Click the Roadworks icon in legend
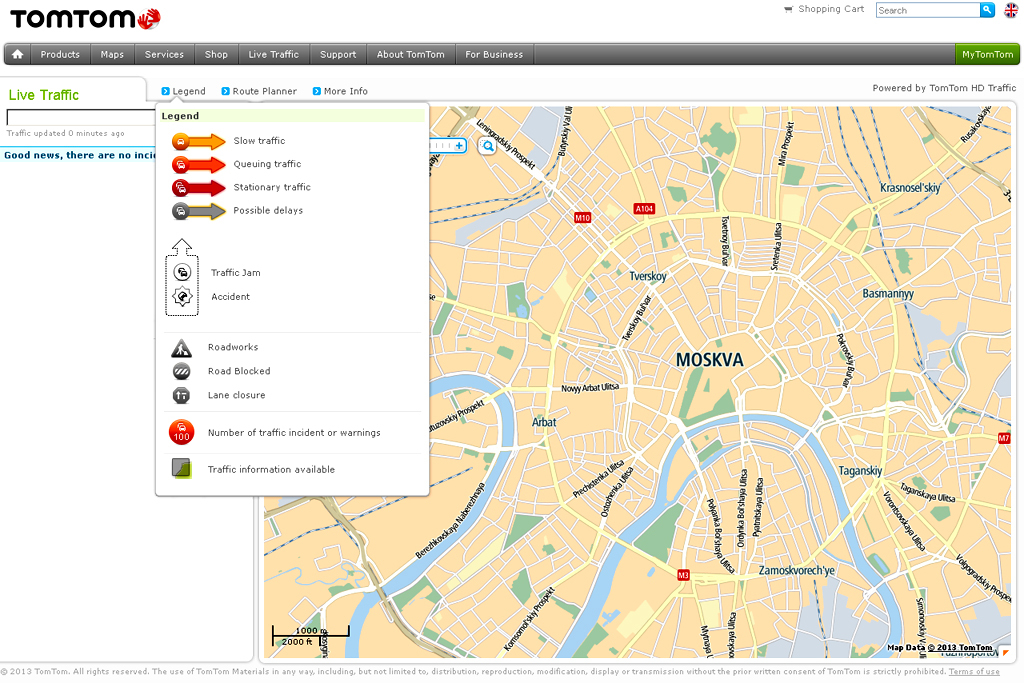Viewport: 1024px width, 683px height. 181,348
